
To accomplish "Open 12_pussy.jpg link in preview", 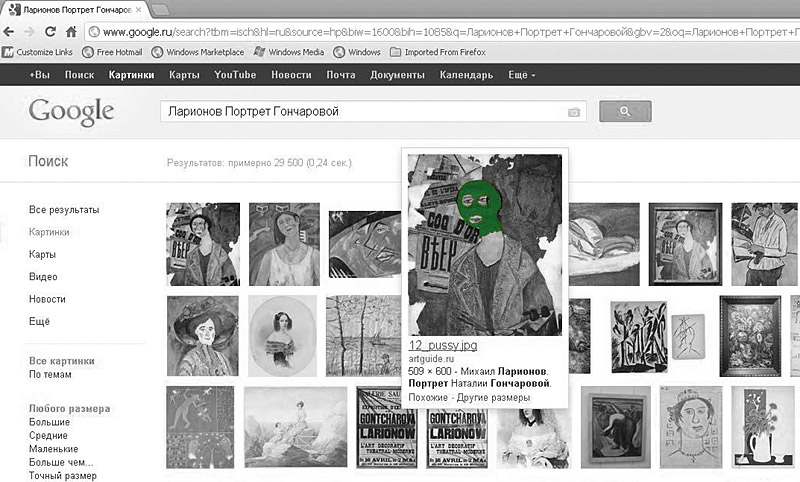I will (x=443, y=345).
